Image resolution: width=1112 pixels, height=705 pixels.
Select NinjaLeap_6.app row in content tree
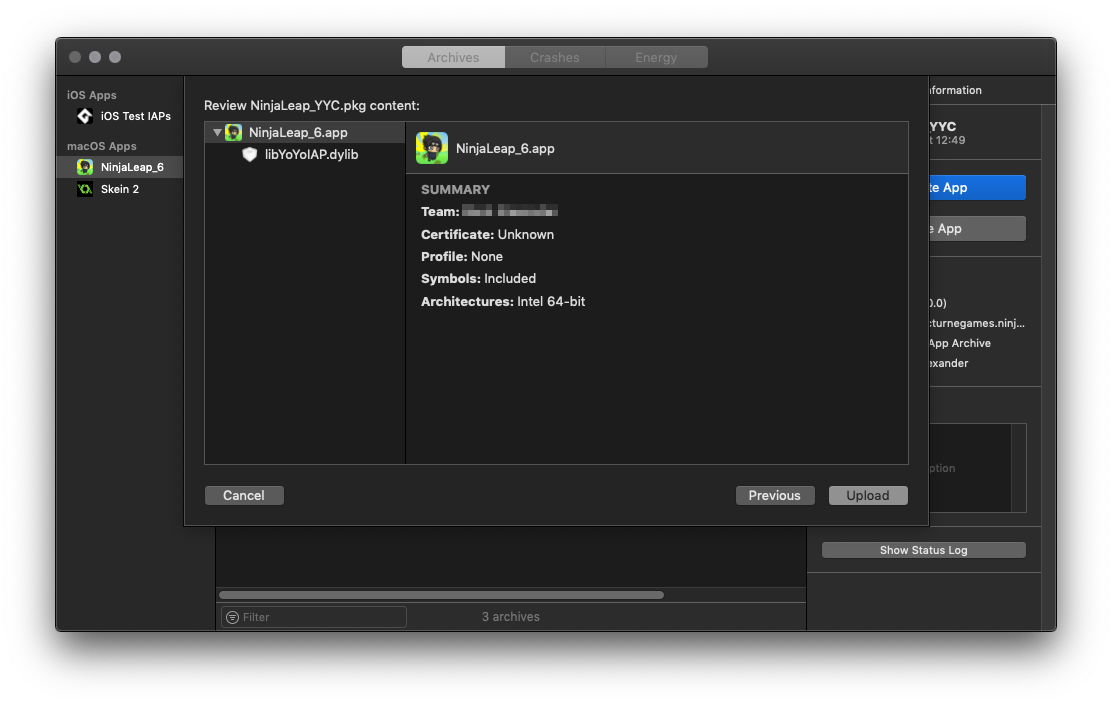pos(305,133)
